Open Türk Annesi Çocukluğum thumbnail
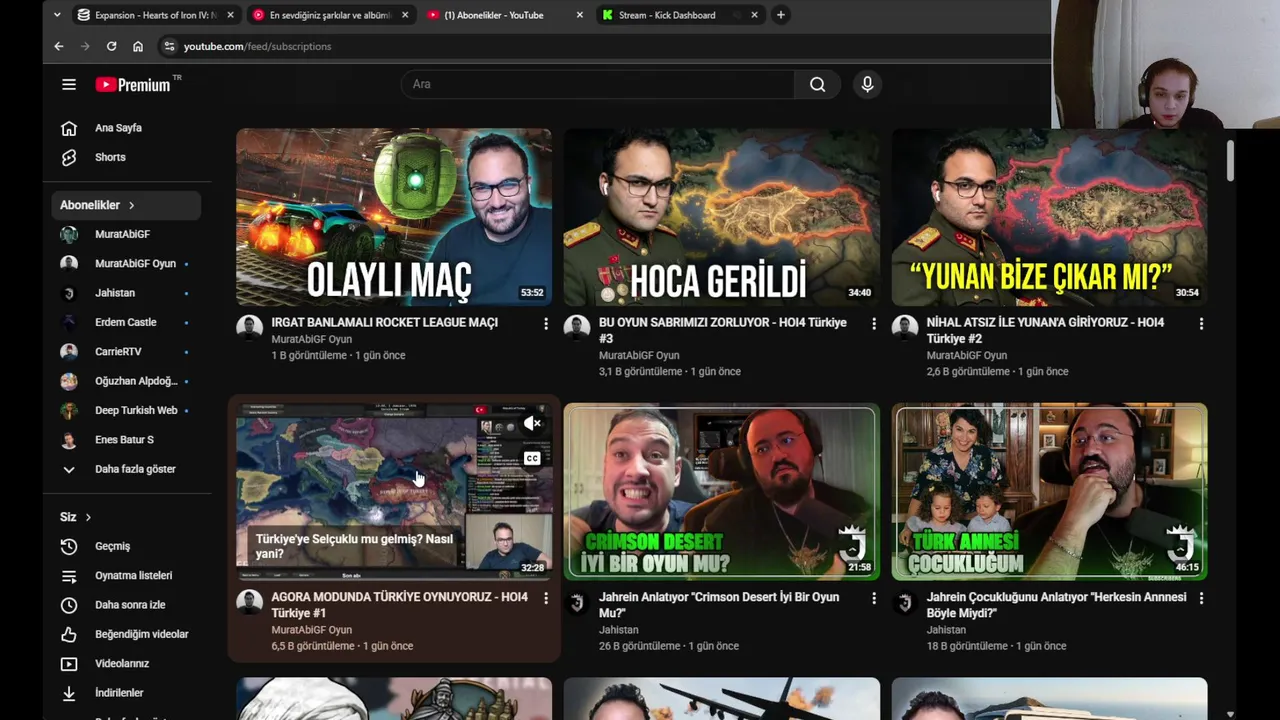 [1049, 492]
